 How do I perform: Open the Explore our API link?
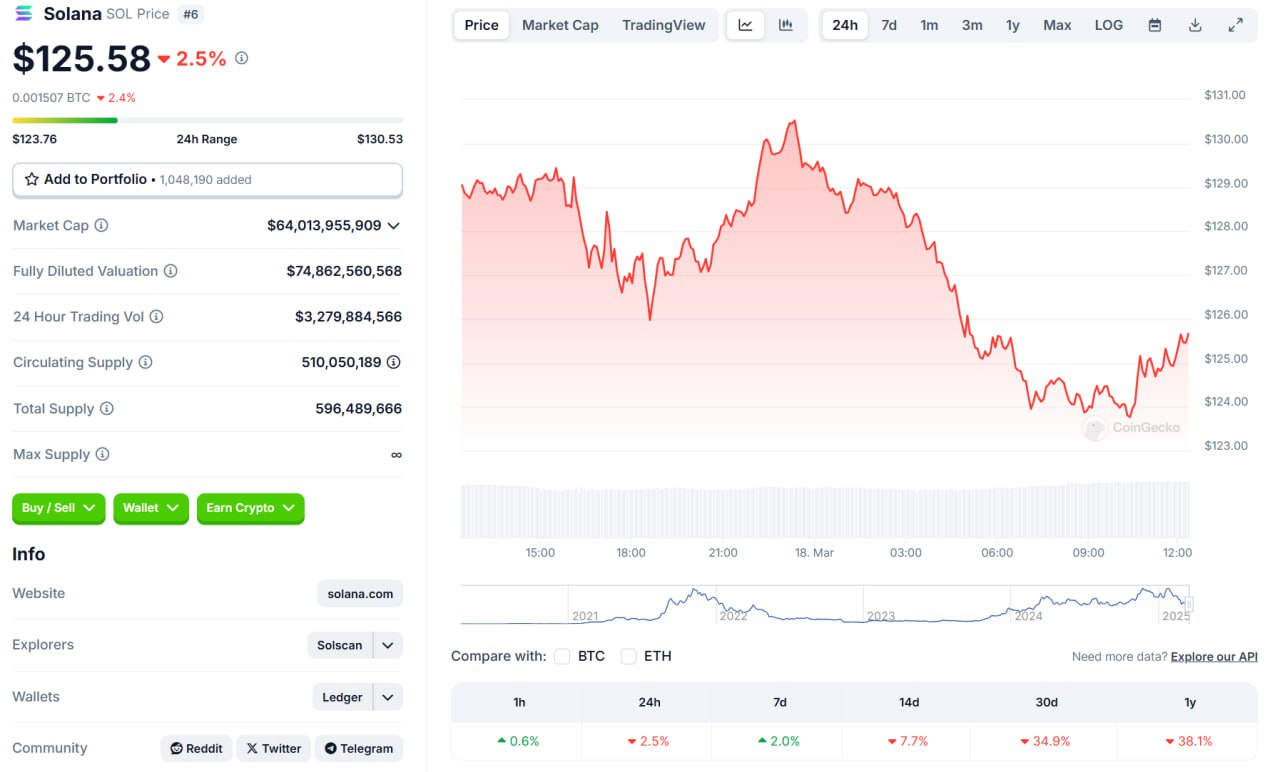click(1214, 657)
